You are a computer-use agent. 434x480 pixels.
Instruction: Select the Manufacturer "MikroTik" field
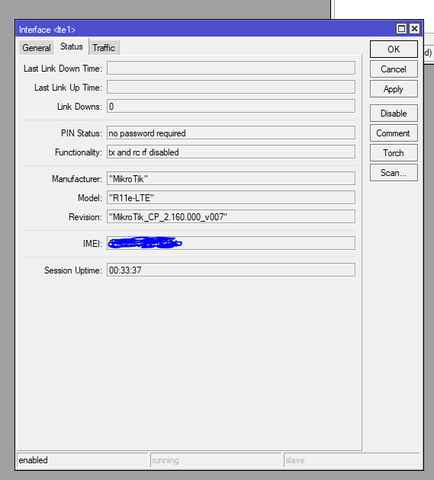[231, 179]
